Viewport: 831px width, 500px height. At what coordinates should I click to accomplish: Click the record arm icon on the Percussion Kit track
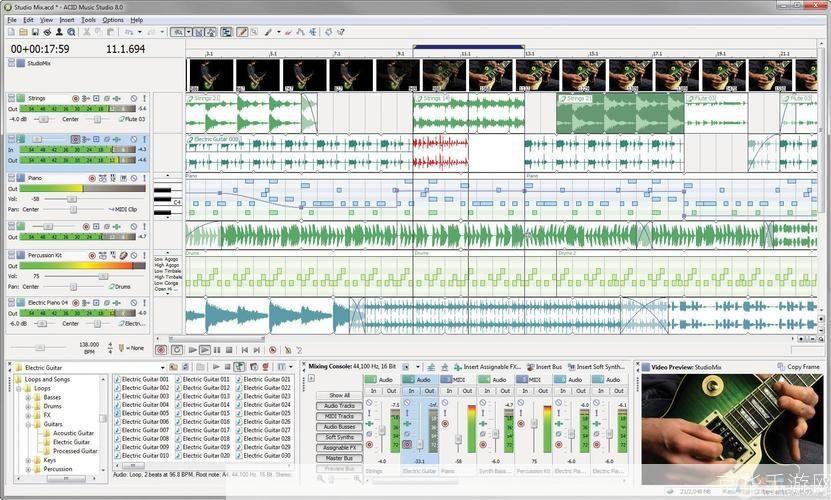[x=92, y=256]
